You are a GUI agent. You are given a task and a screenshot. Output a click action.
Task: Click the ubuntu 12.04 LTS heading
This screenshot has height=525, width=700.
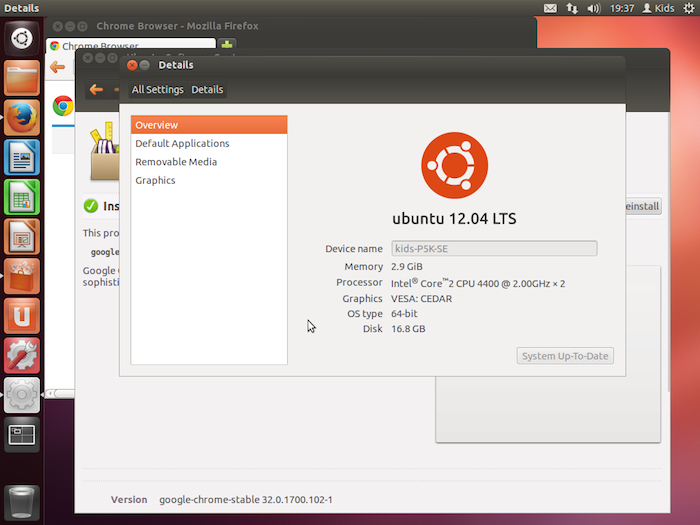point(454,219)
